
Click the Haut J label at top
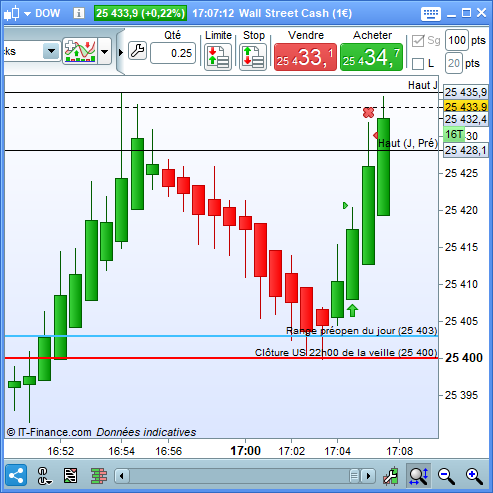(422, 85)
